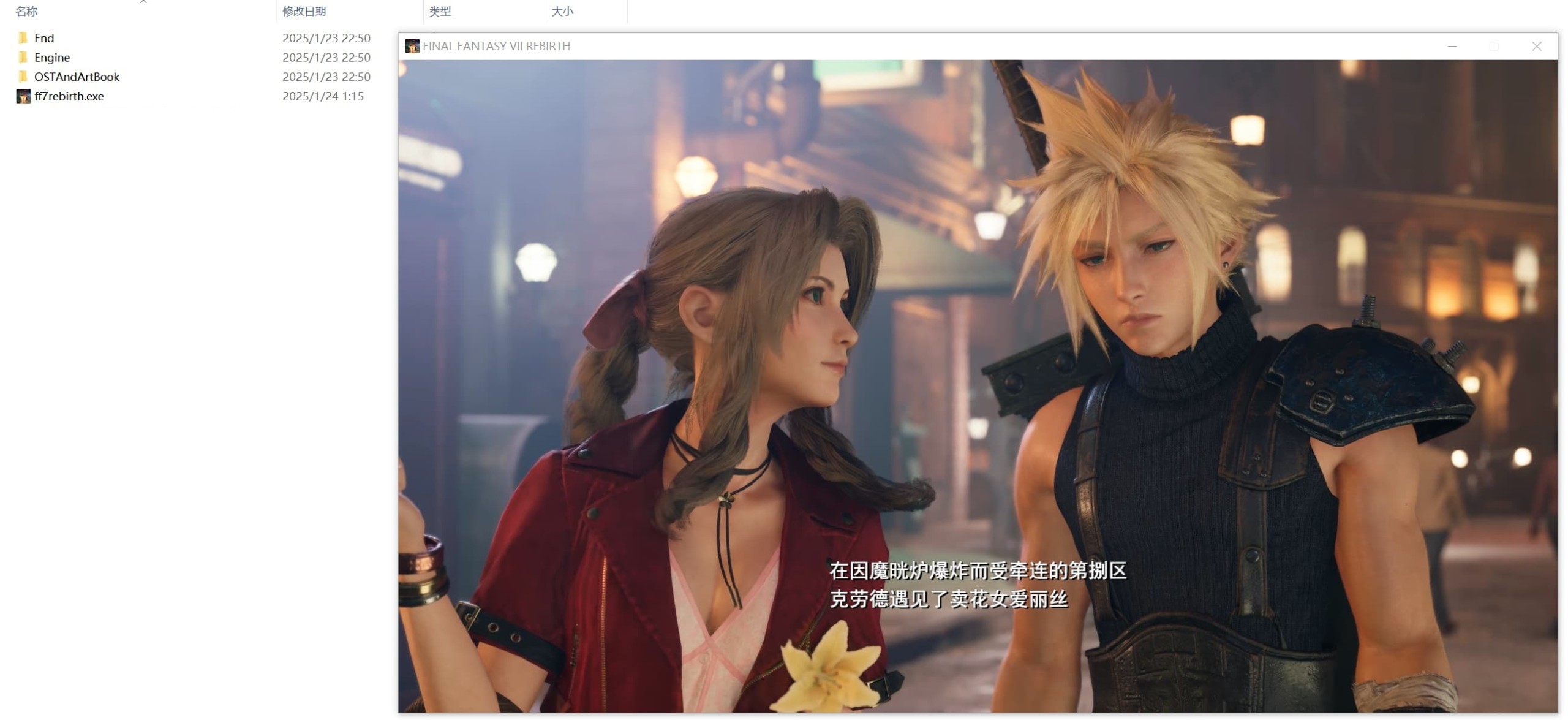The height and width of the screenshot is (720, 1568).
Task: Select the folder name End
Action: pos(44,38)
